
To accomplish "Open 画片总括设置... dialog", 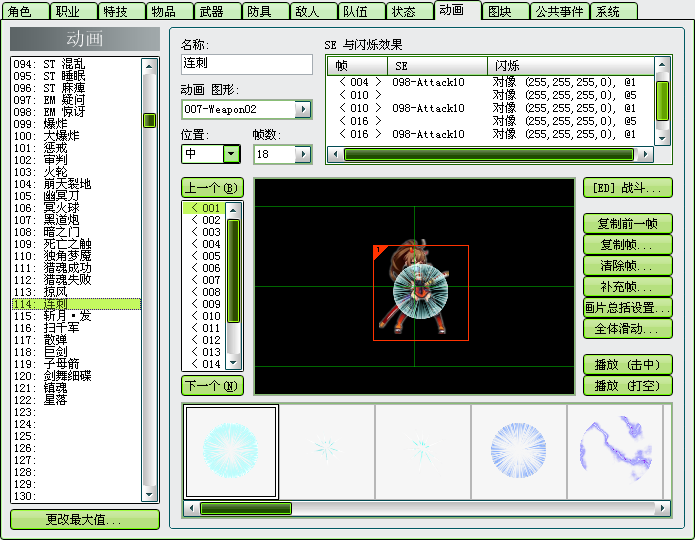I will 627,307.
